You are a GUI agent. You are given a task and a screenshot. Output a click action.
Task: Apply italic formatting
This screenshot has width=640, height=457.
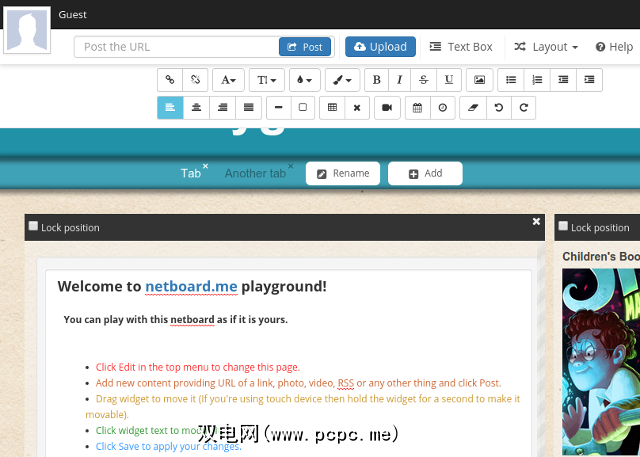(400, 80)
